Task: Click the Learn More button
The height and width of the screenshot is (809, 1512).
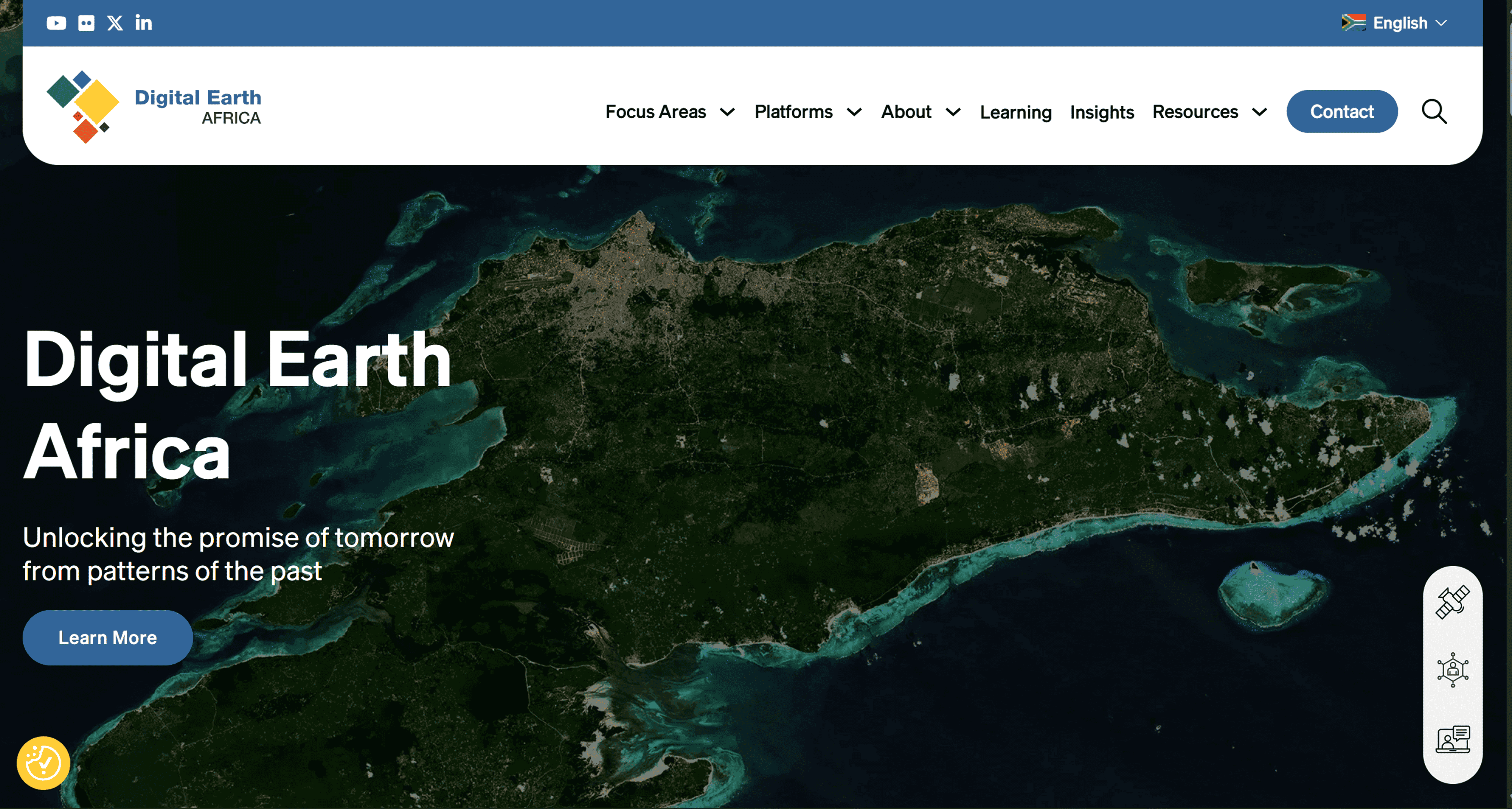Action: coord(107,638)
